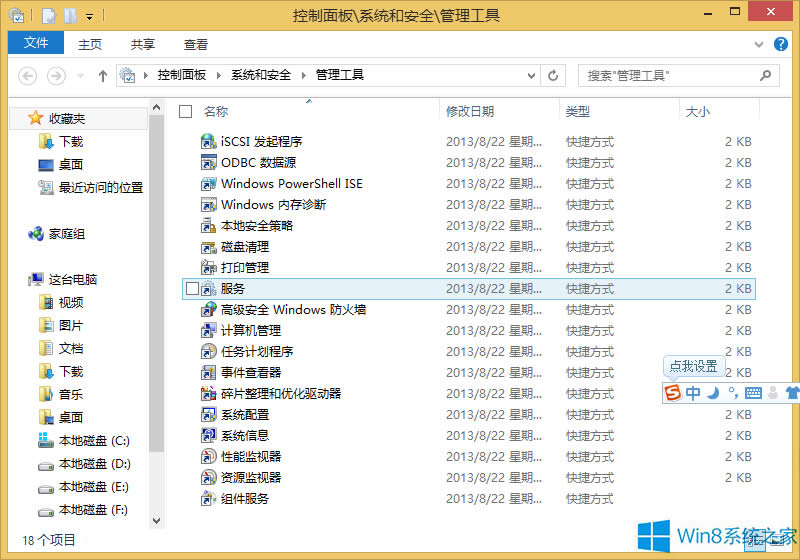Open the 服务 shortcut icon
Image resolution: width=800 pixels, height=560 pixels.
coord(209,289)
